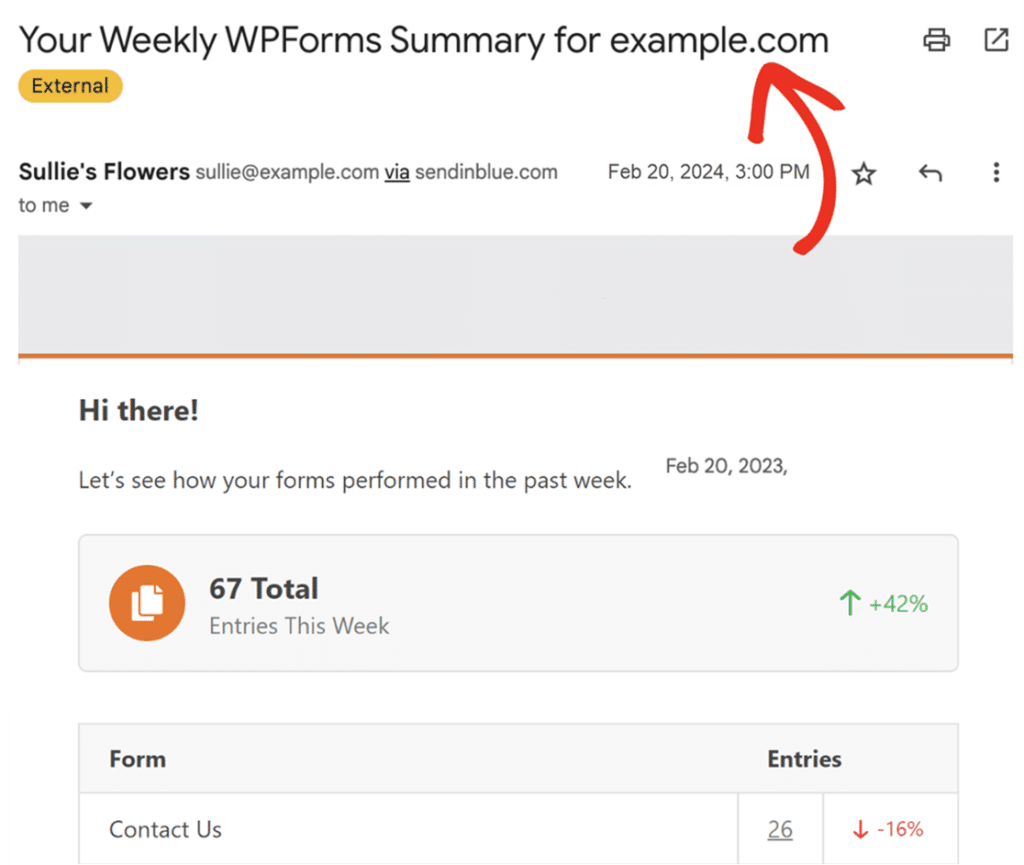This screenshot has width=1024, height=865.
Task: Select the sender name Sullie's Flowers
Action: pos(103,171)
